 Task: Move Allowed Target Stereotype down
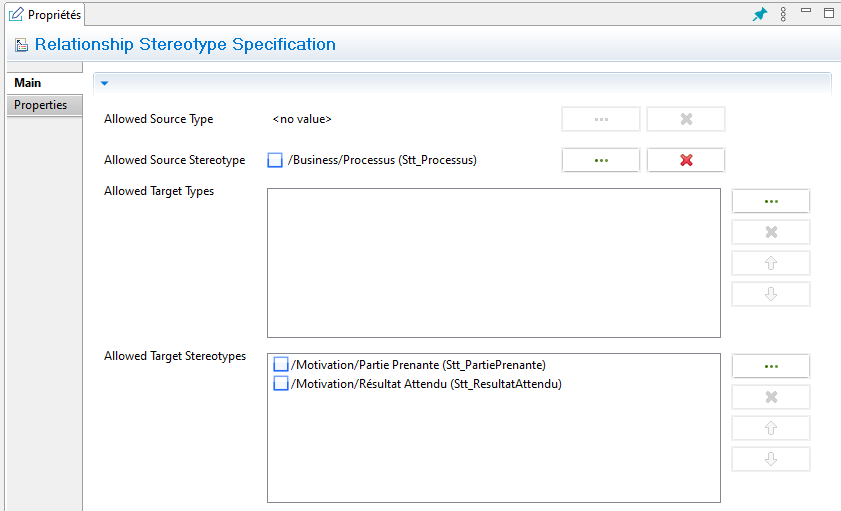771,459
